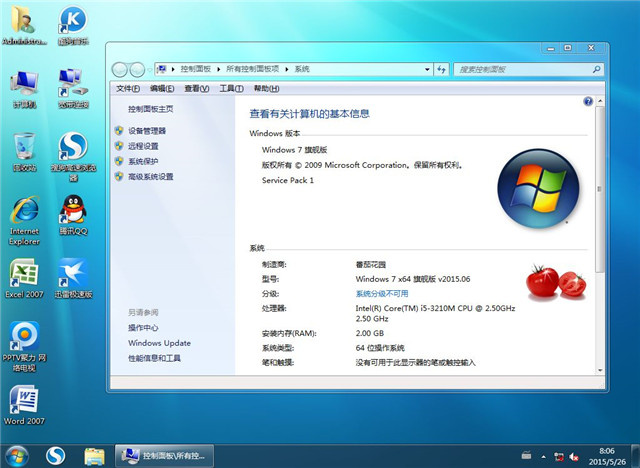Open the 工具(T) menu
The image size is (640, 468).
[x=231, y=89]
